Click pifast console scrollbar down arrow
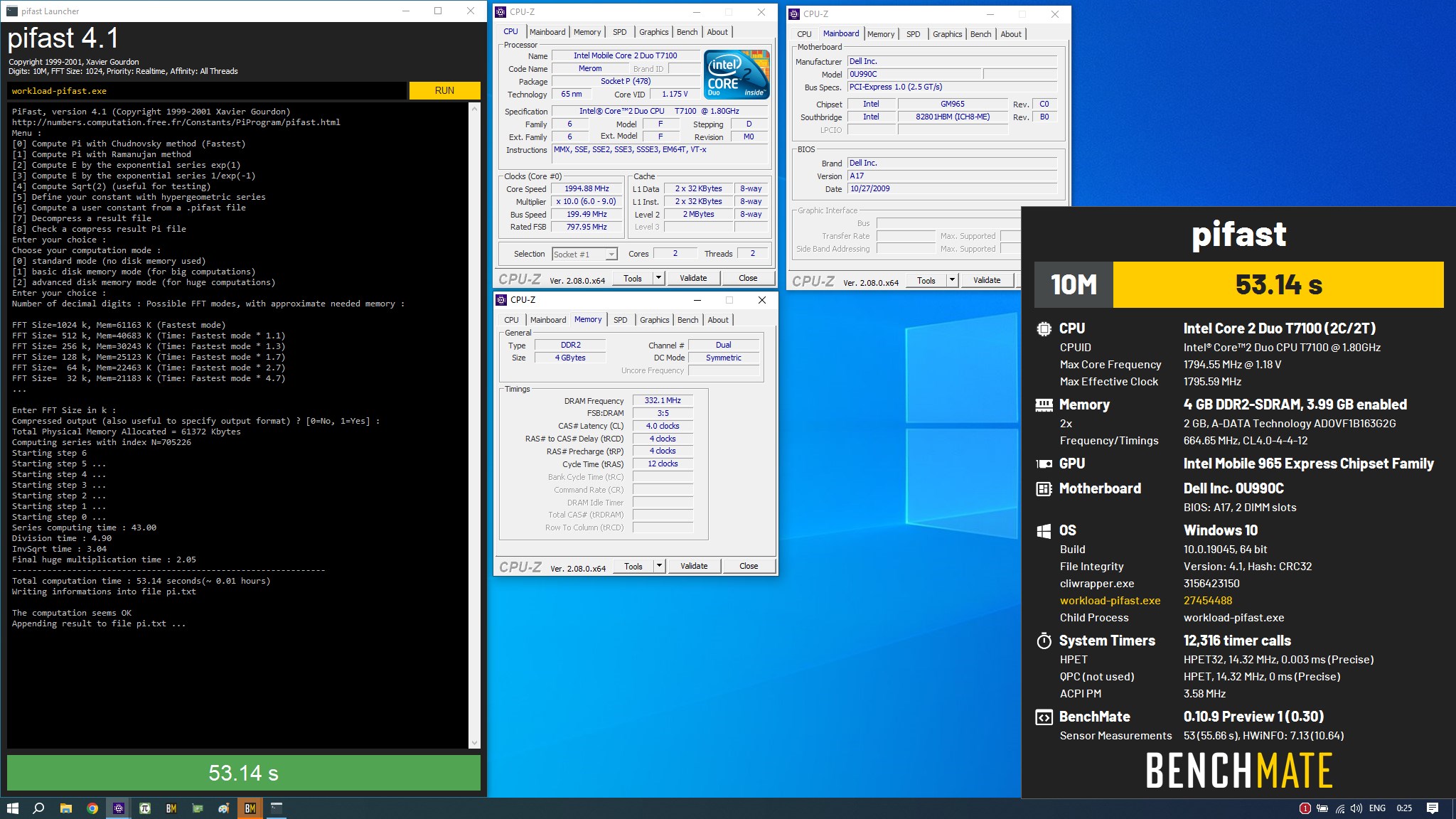This screenshot has height=819, width=1456. pos(475,743)
